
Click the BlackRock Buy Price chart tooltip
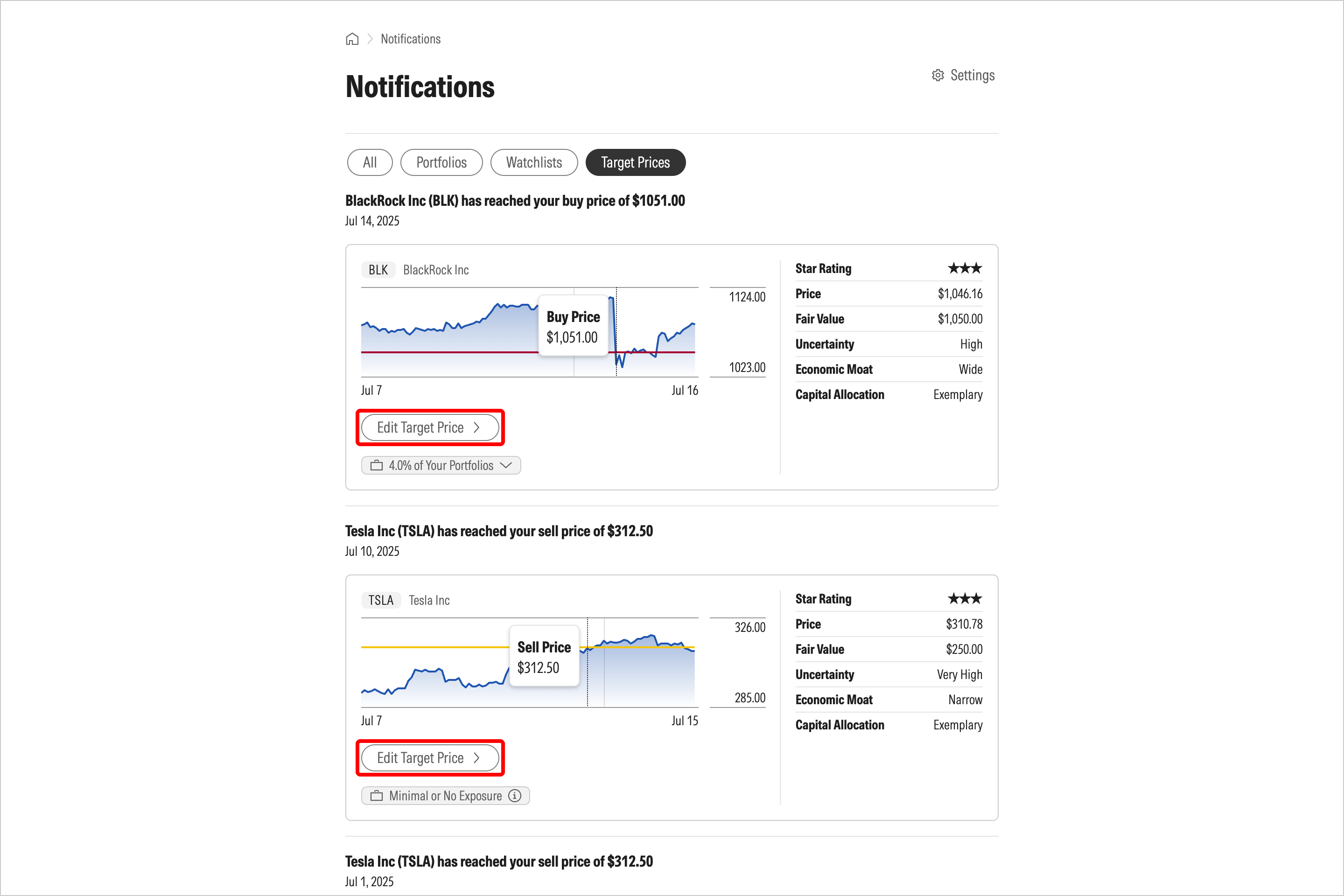(x=573, y=326)
